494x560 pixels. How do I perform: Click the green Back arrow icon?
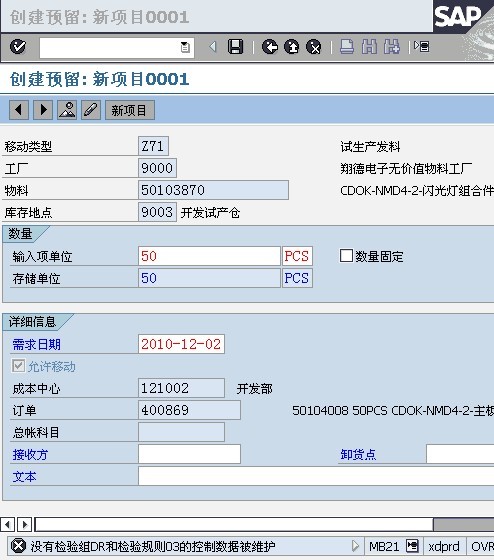(x=270, y=47)
